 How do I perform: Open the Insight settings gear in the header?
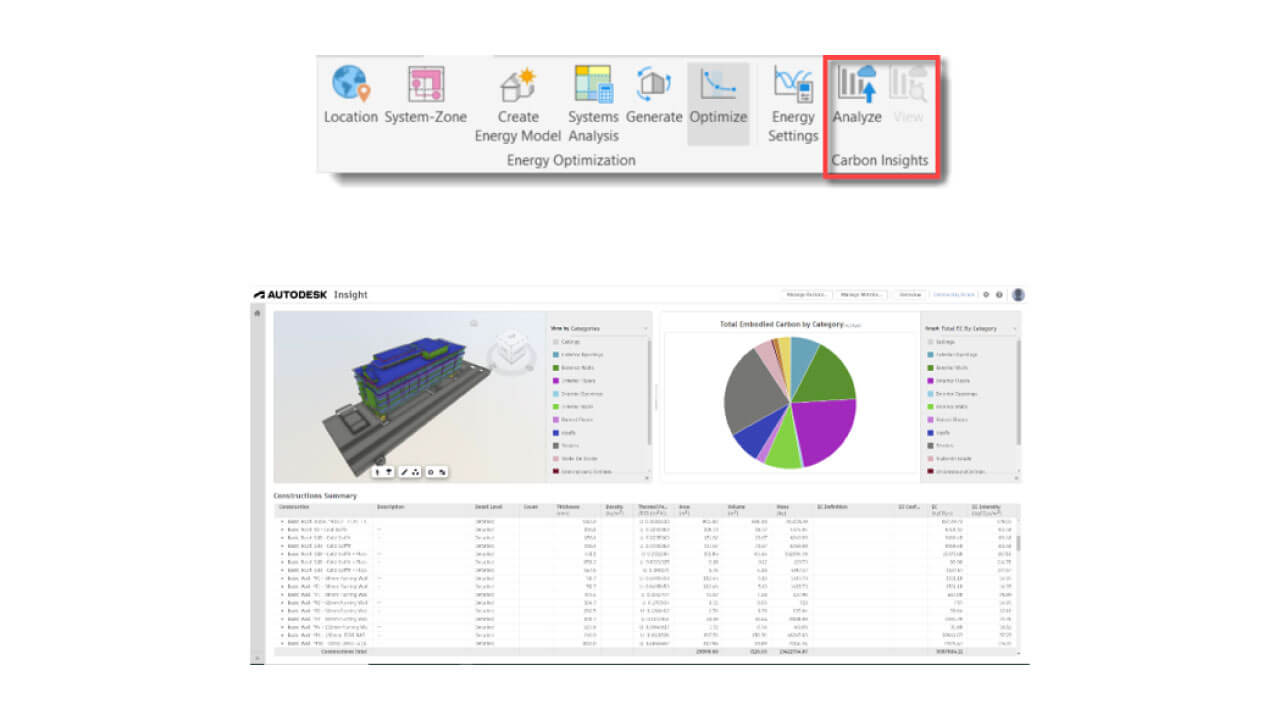tap(986, 295)
